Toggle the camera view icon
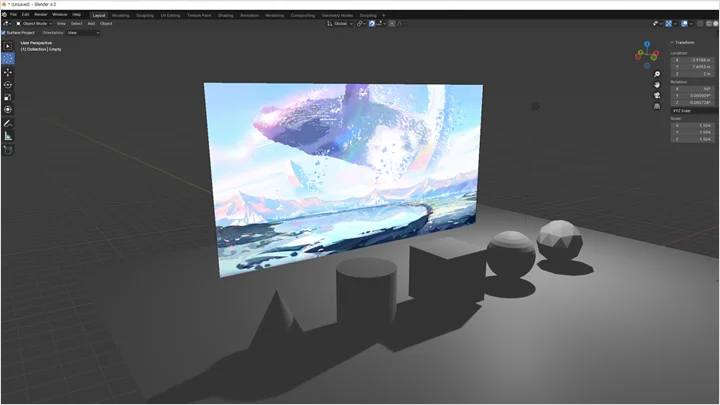The image size is (720, 405). (657, 96)
